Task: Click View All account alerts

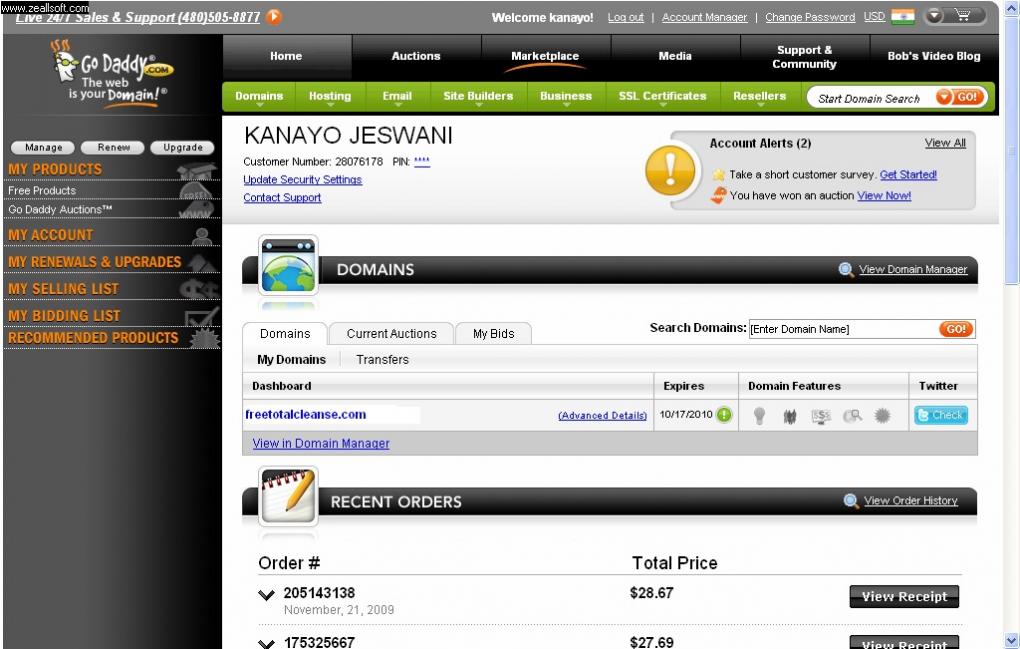Action: tap(945, 143)
